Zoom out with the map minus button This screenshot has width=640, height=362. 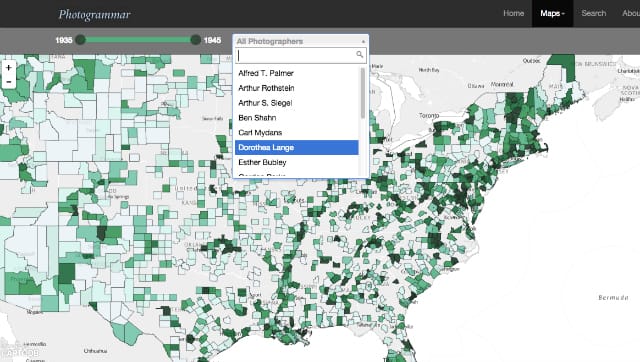(x=9, y=82)
